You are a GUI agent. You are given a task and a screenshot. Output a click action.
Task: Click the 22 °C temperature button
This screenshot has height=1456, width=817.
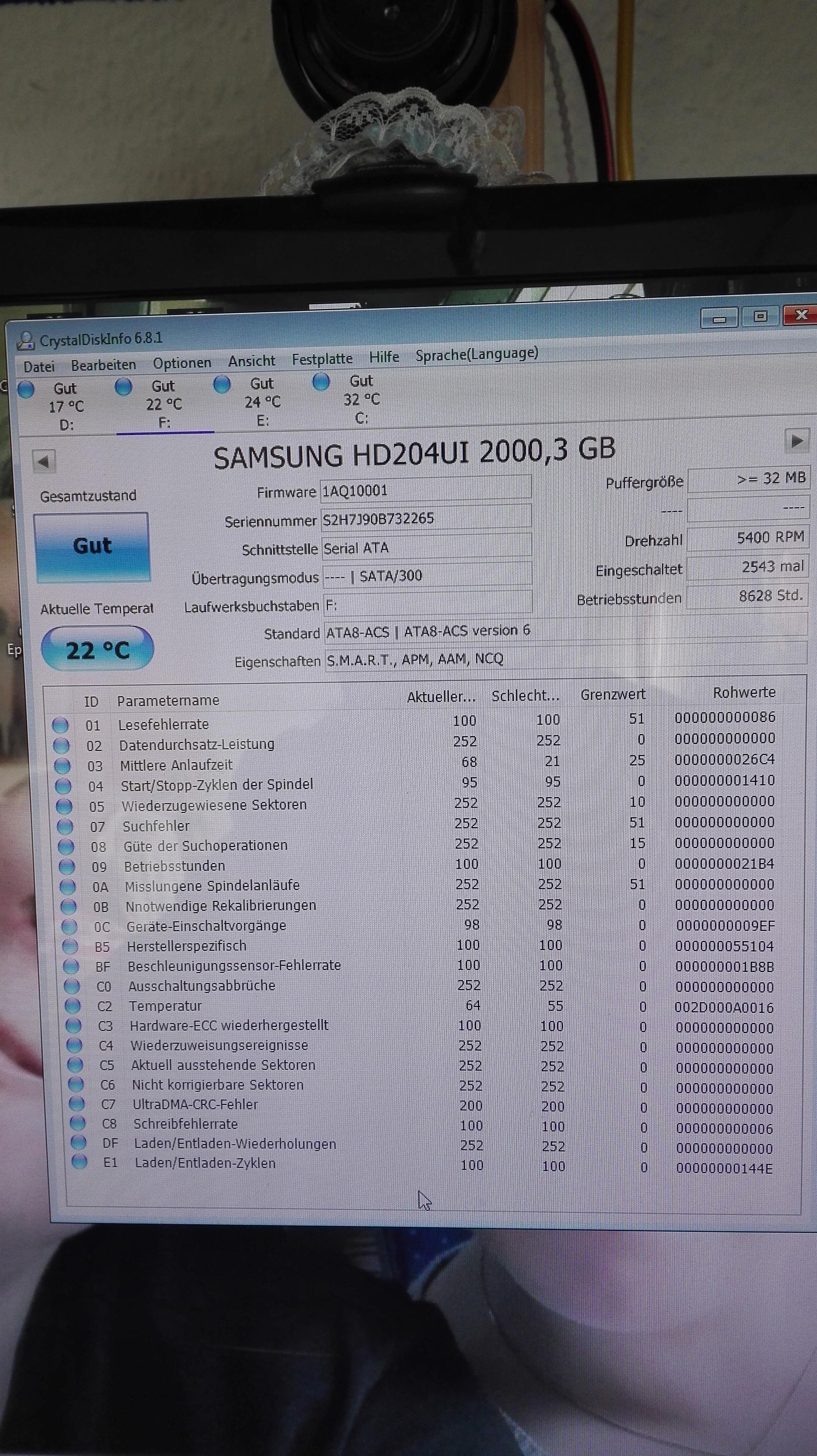coord(97,649)
